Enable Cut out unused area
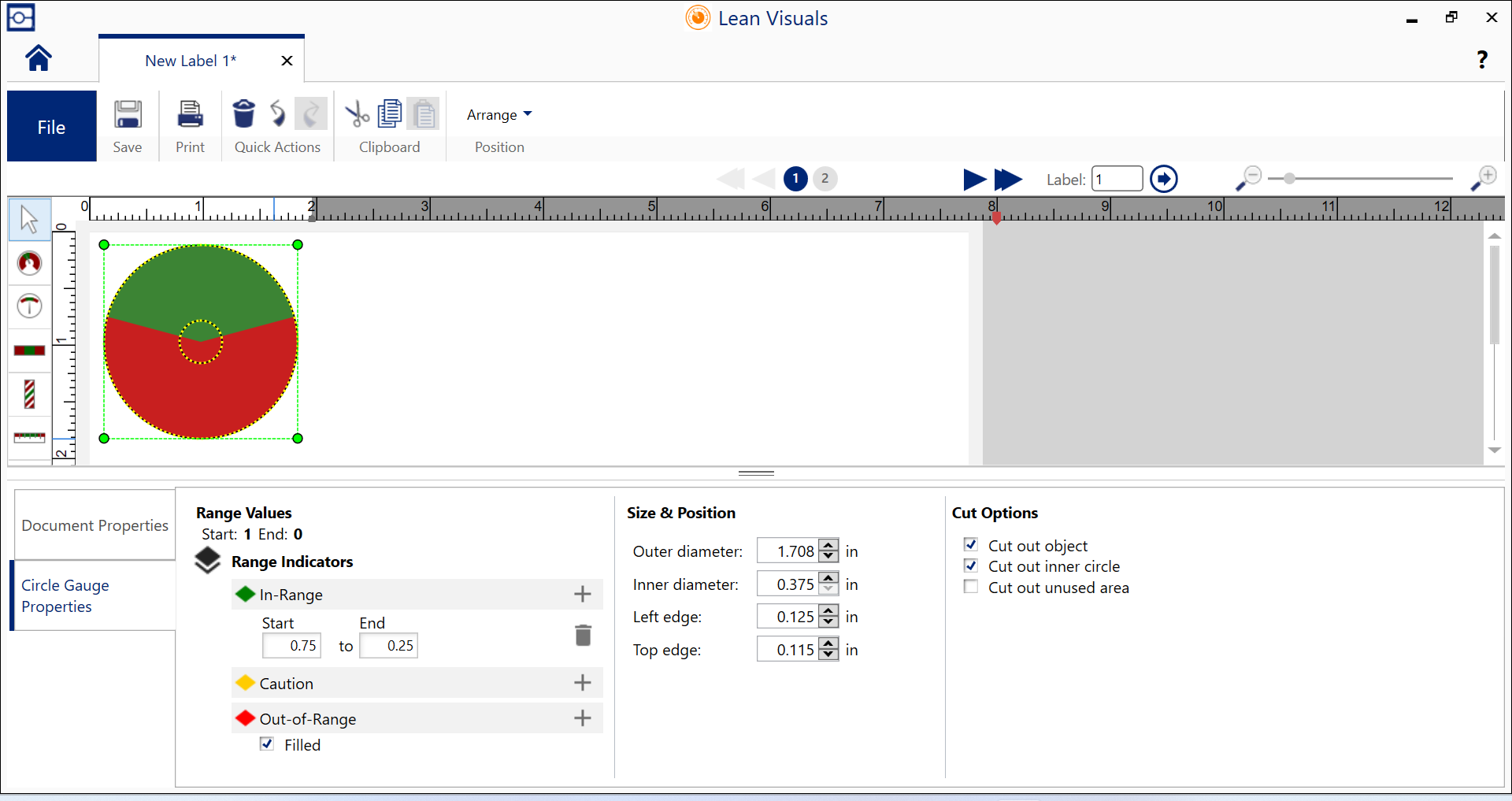Image resolution: width=1512 pixels, height=801 pixels. coord(971,587)
